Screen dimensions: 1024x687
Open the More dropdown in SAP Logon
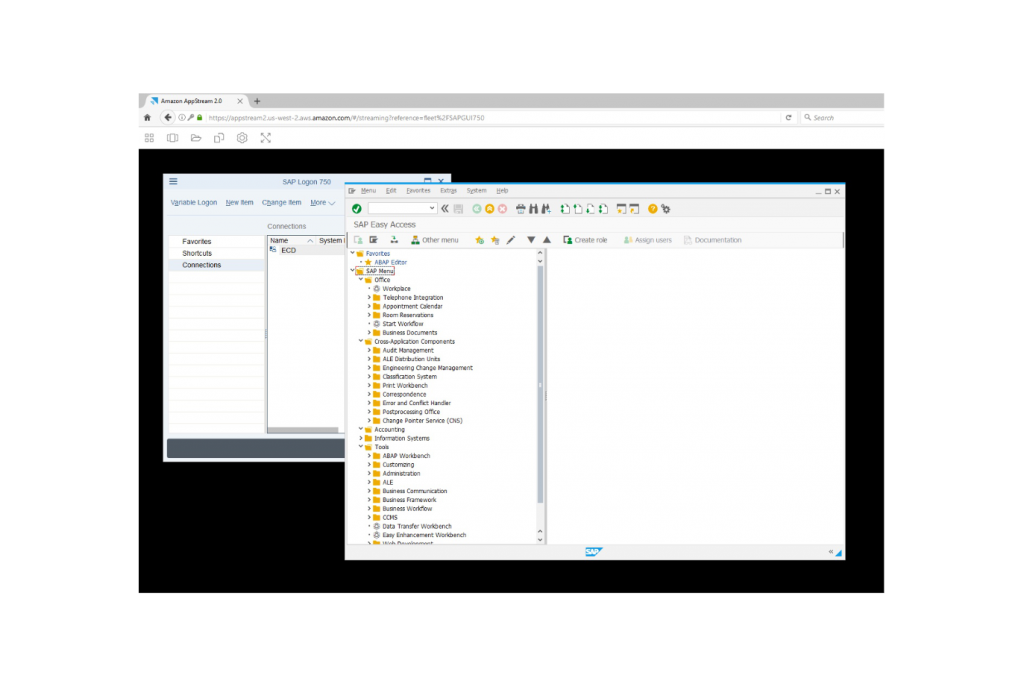coord(323,203)
